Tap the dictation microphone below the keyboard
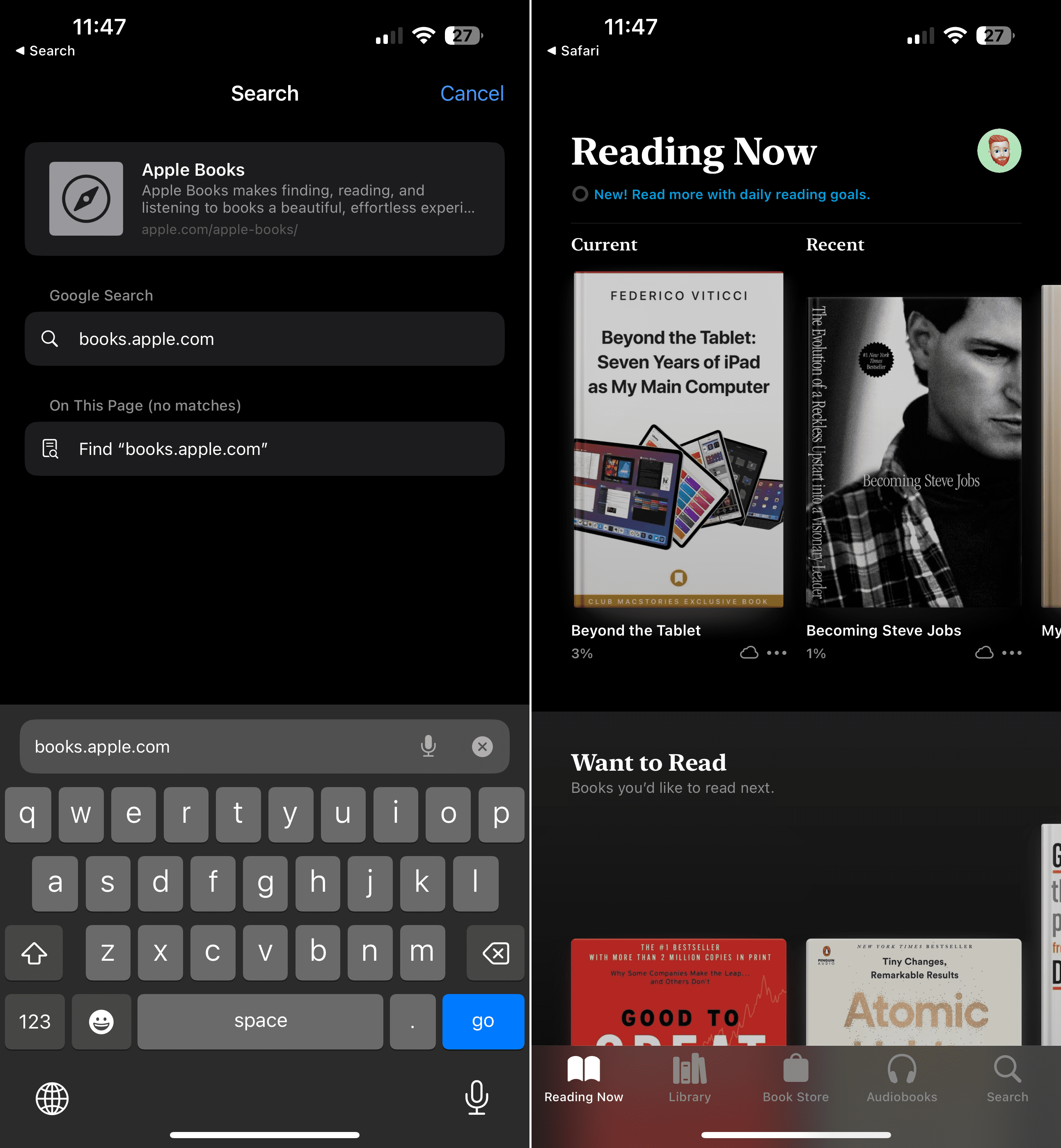 pos(477,1097)
